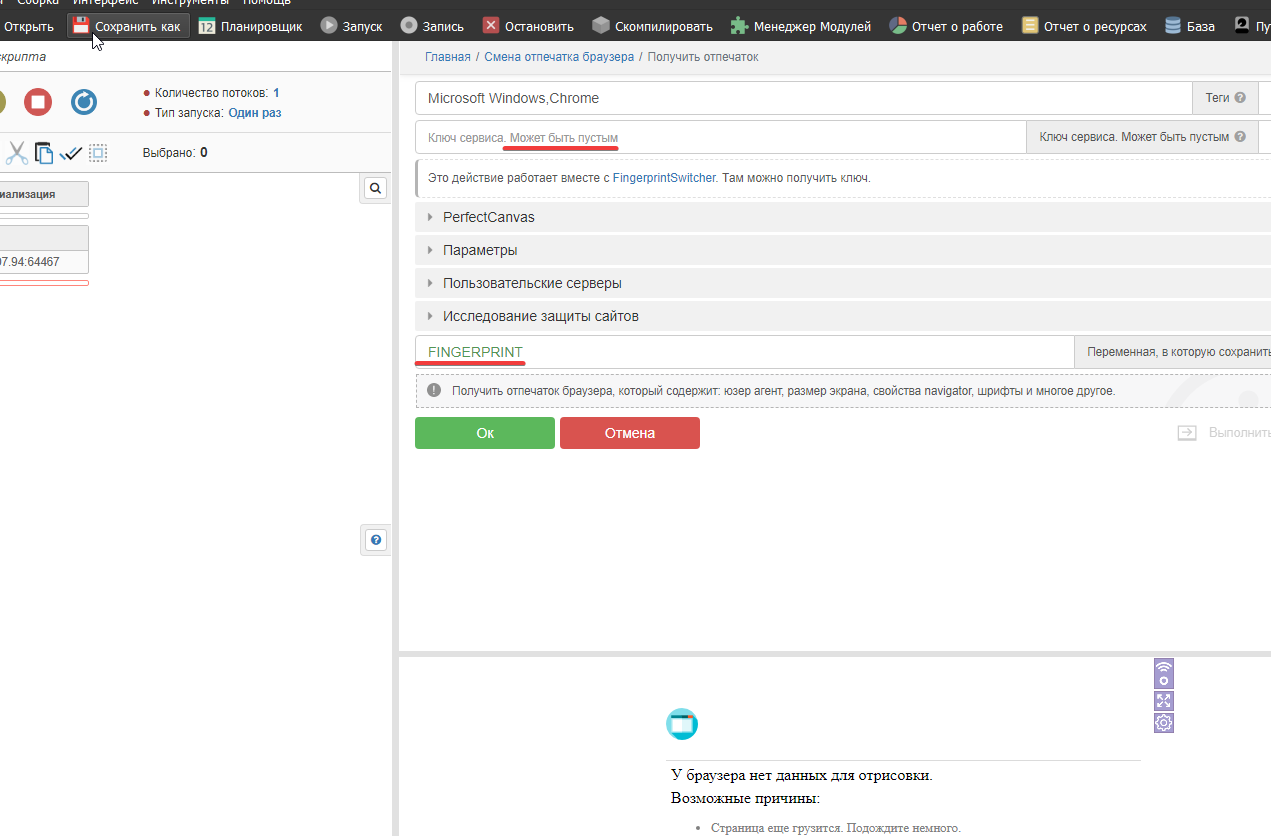Open the FingerprintSwitcher link
The width and height of the screenshot is (1271, 836).
[x=664, y=178]
